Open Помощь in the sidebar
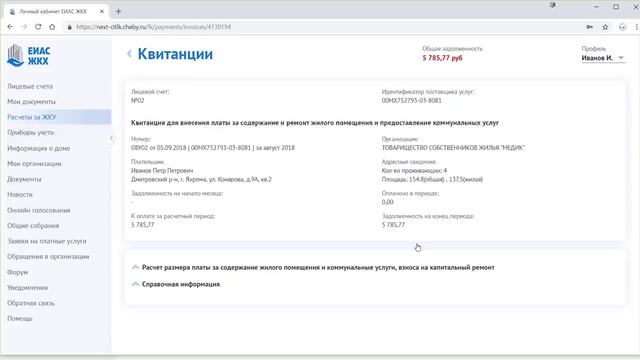This screenshot has width=640, height=360. click(x=20, y=319)
